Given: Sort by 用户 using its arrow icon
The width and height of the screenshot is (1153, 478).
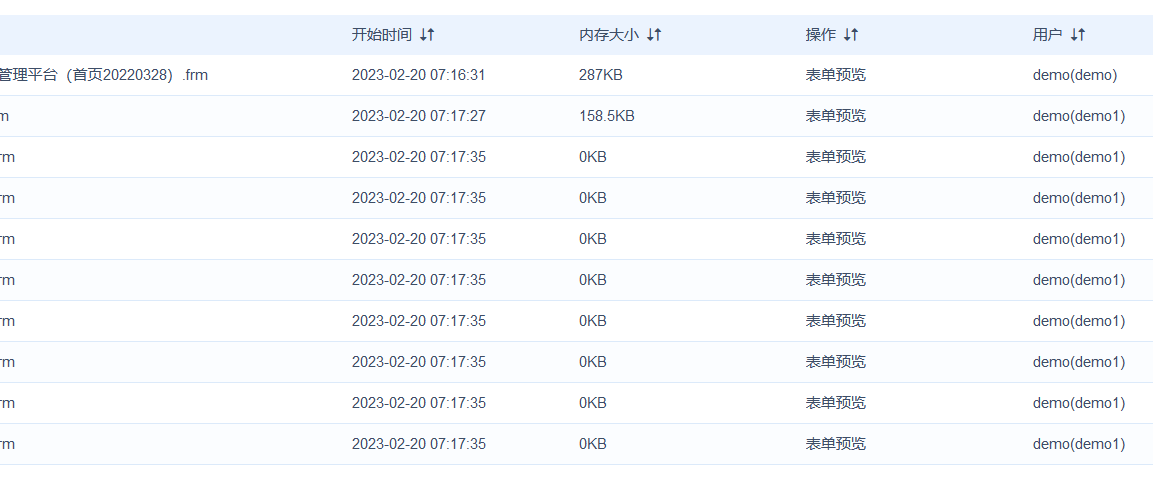Looking at the screenshot, I should pos(1078,35).
